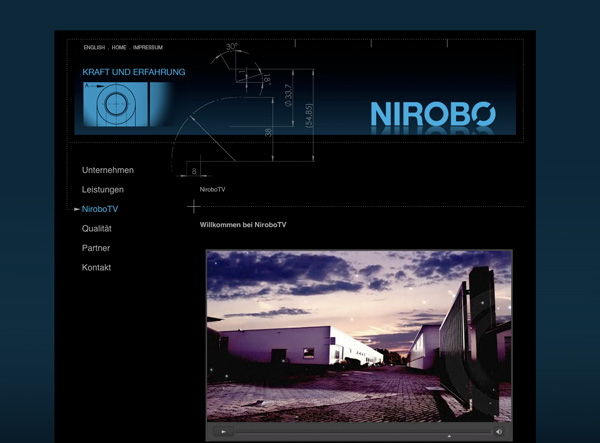
Task: Click the video preview of the factory
Action: tap(359, 336)
